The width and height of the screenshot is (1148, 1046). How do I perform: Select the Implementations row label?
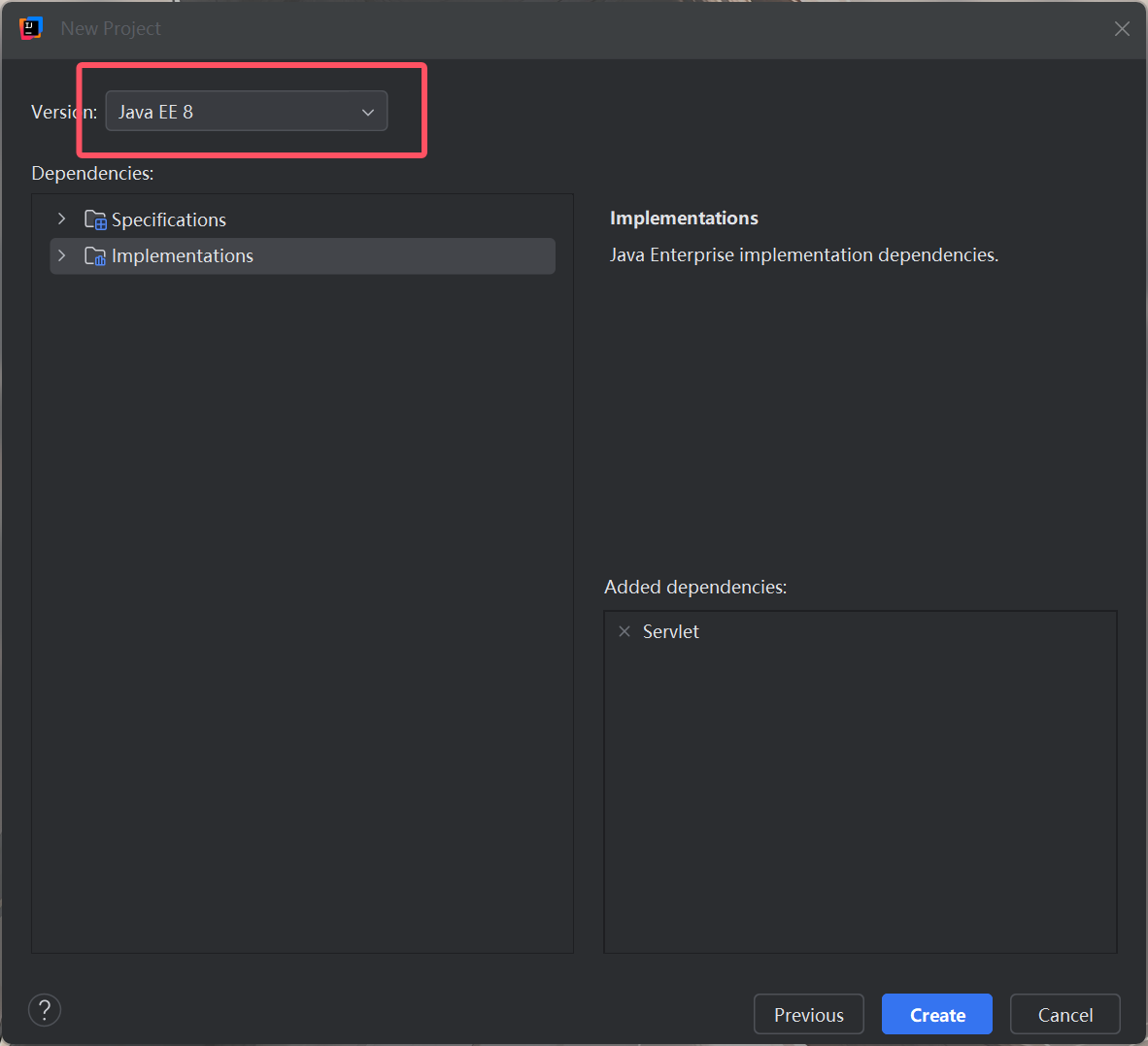183,256
